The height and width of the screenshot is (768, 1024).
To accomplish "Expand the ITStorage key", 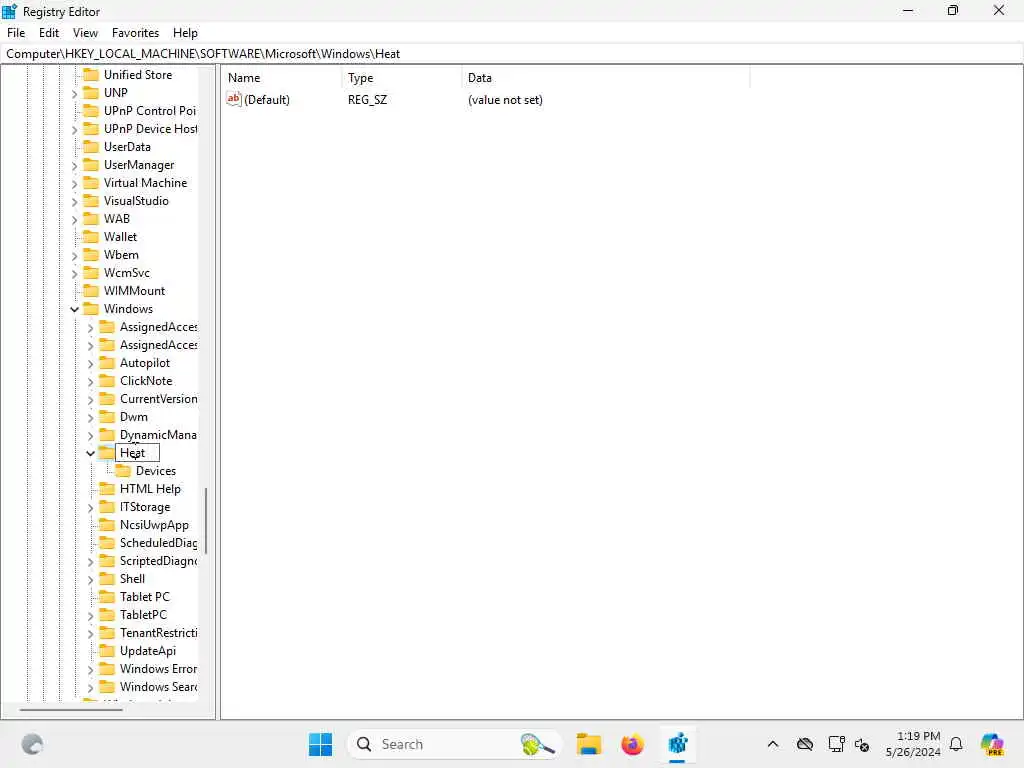I will pos(90,507).
